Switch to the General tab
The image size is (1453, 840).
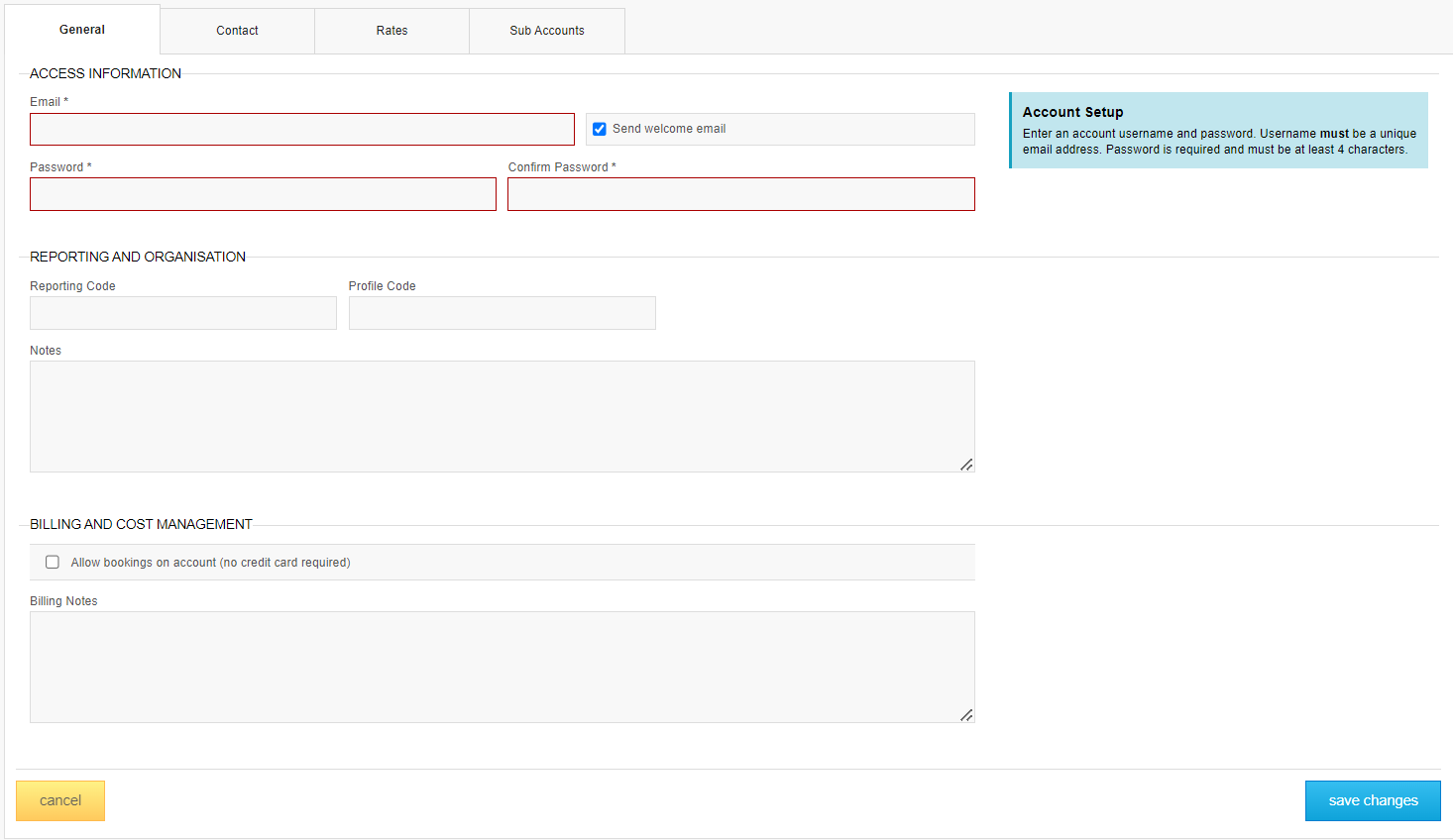82,30
